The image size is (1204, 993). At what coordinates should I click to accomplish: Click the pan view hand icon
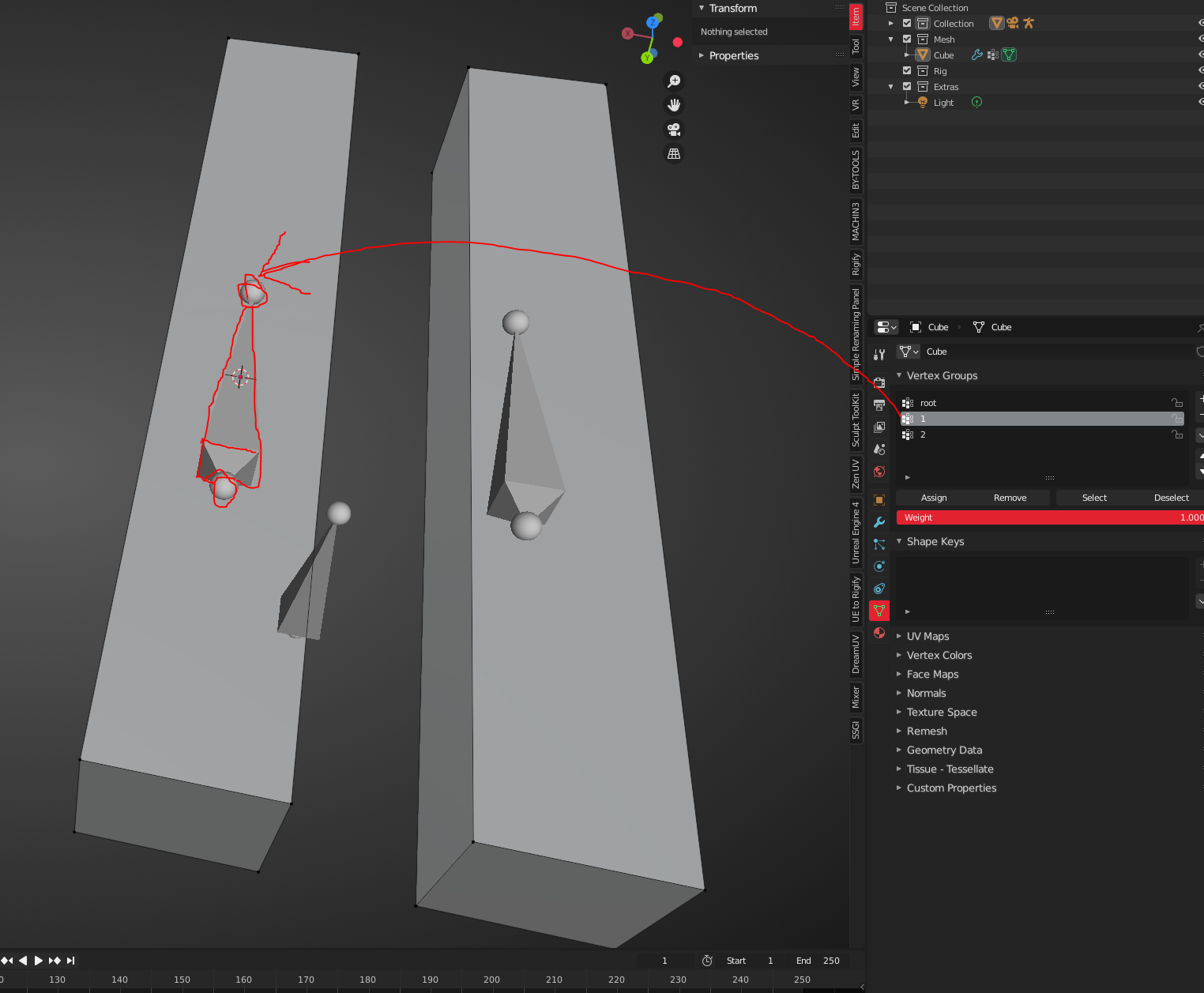674,105
